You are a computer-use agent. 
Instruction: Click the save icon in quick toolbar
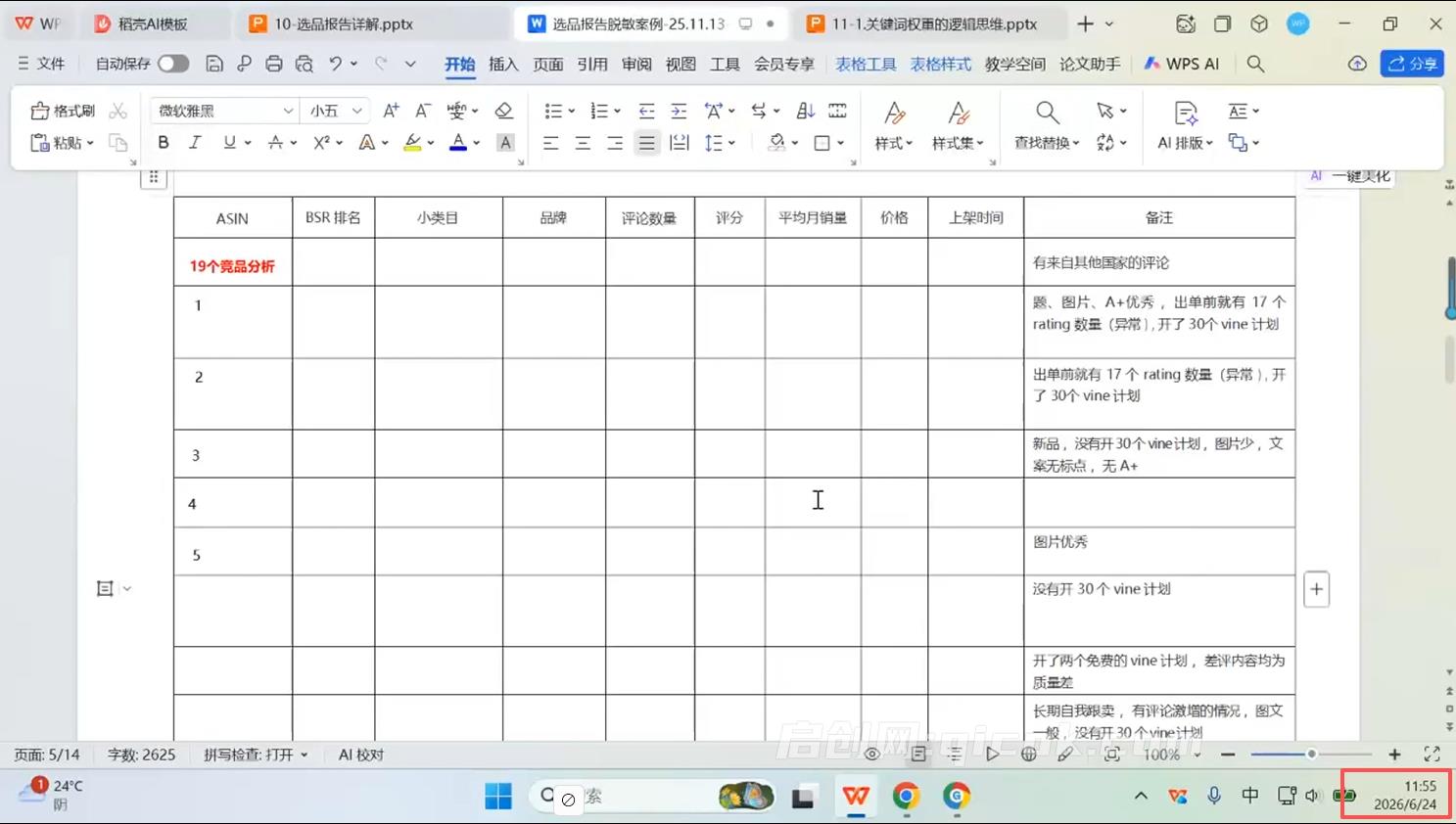point(214,64)
